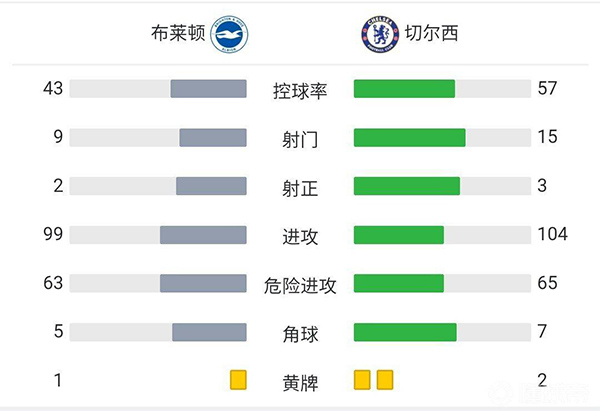Select the 控球率 stat label
This screenshot has height=411, width=600.
pyautogui.click(x=300, y=90)
